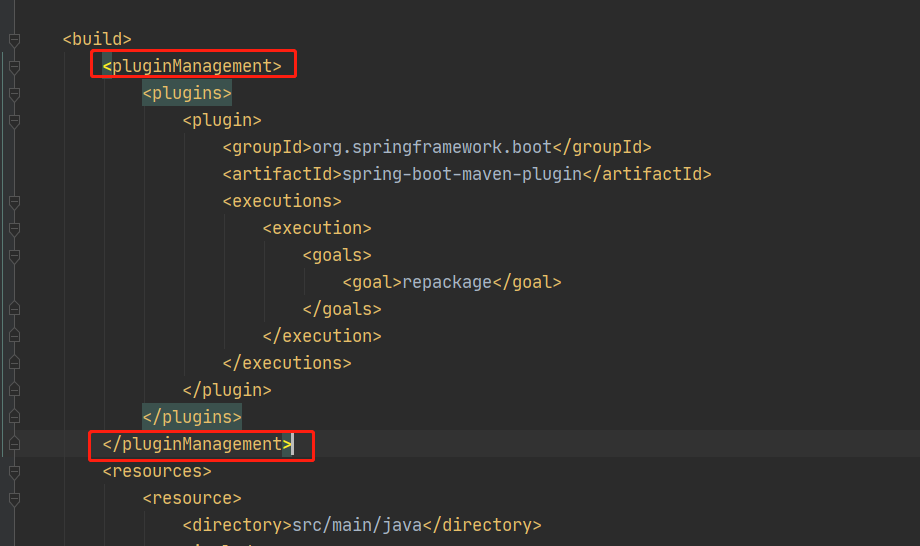Click the fold-end marker beside </pluginManagement>
920x546 pixels.
[x=14, y=444]
